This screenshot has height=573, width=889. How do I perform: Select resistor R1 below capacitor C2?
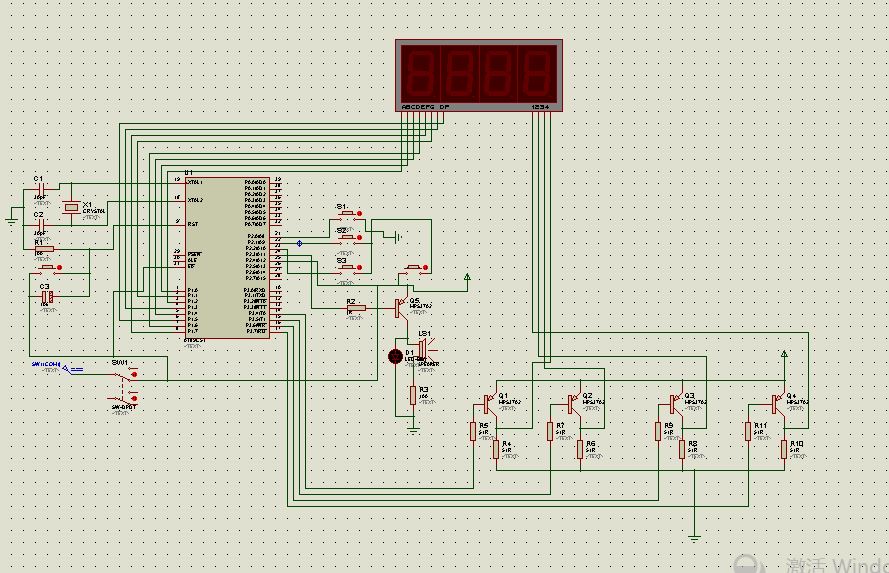(x=44, y=249)
